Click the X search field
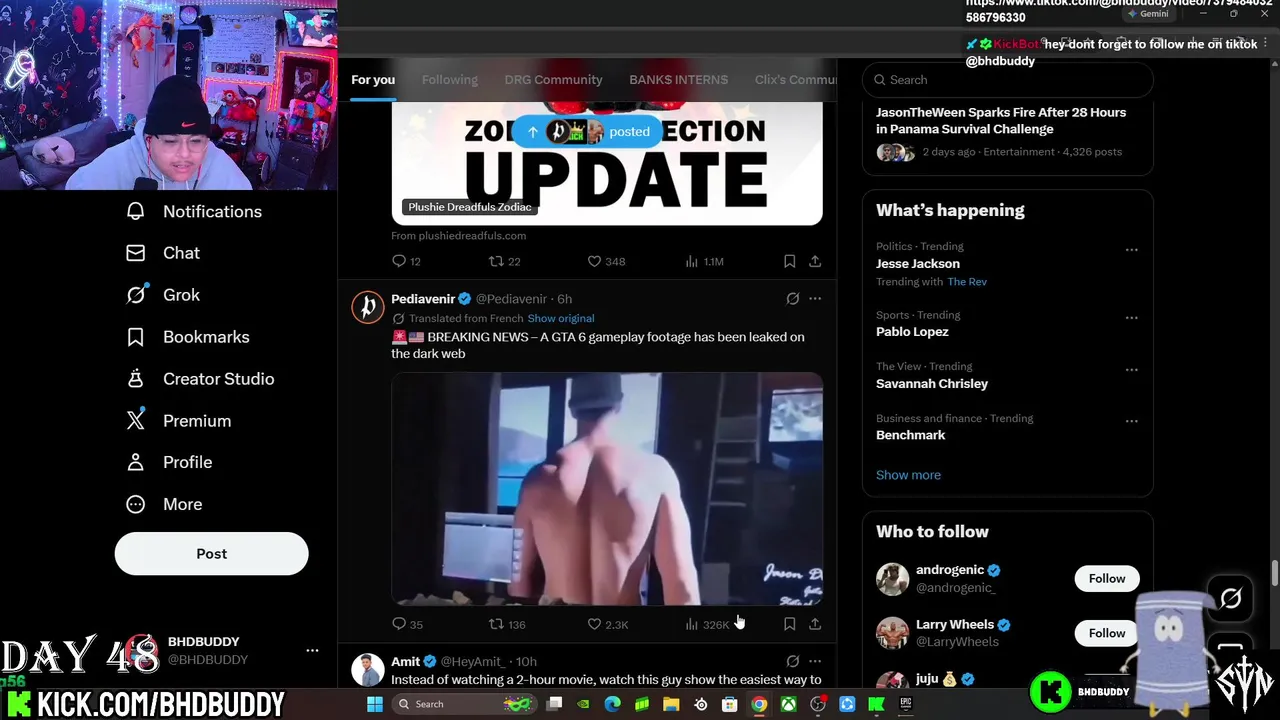This screenshot has height=720, width=1280. pyautogui.click(x=1008, y=80)
